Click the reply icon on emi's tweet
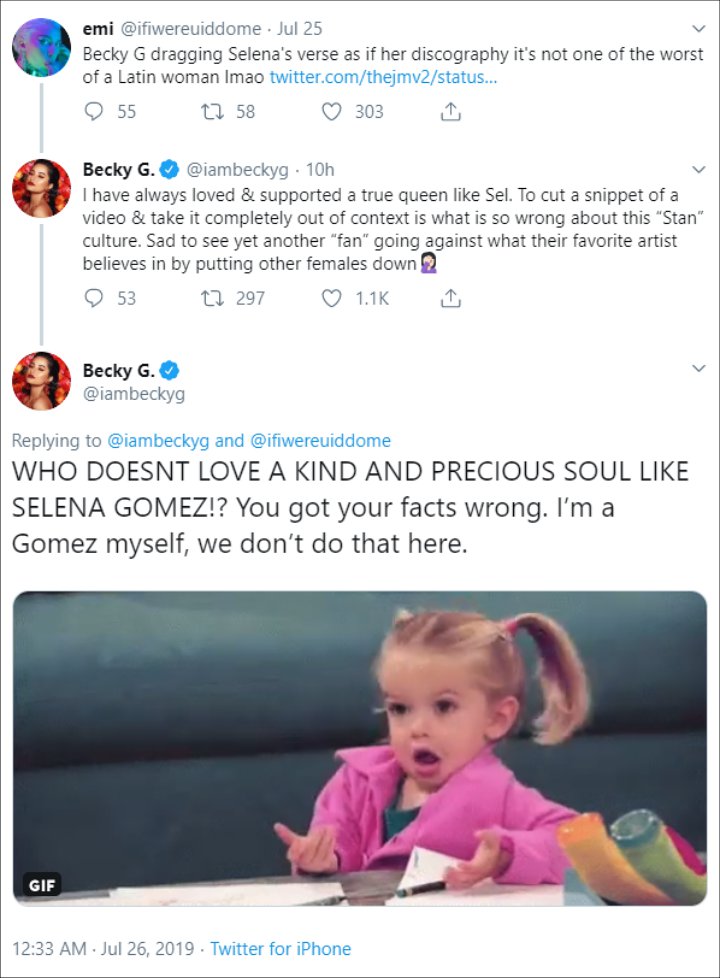The image size is (720, 978). [94, 111]
